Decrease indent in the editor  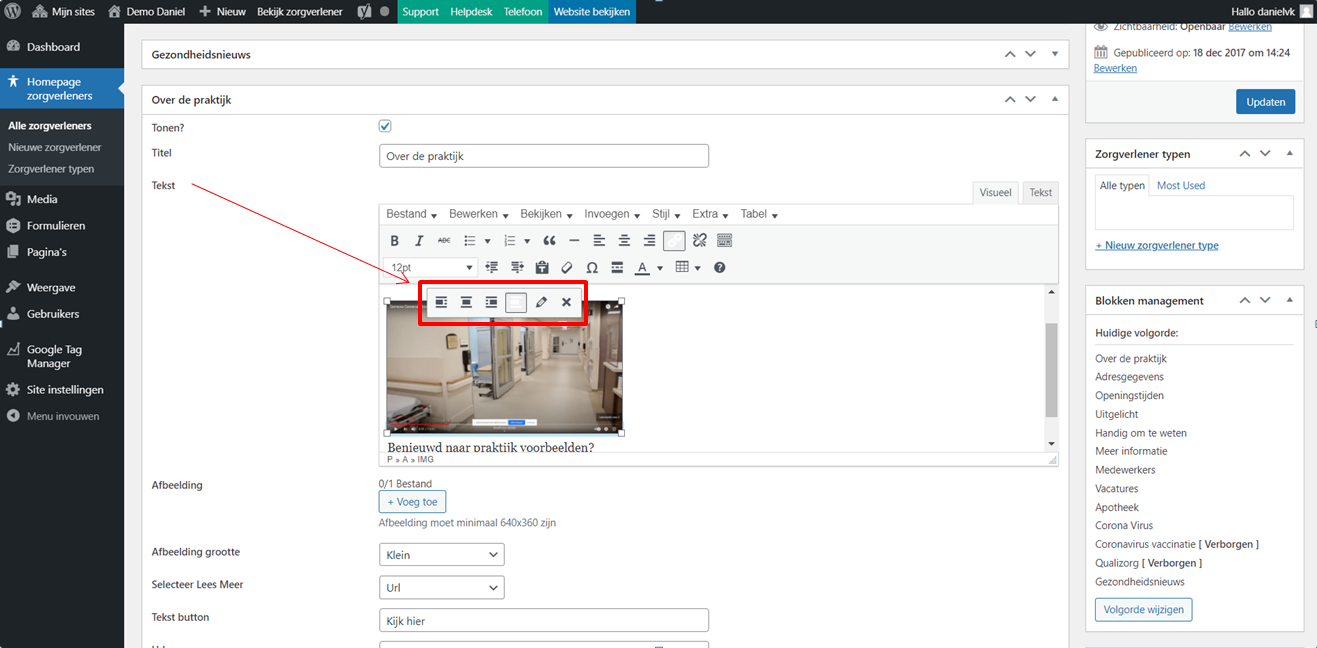pos(492,268)
